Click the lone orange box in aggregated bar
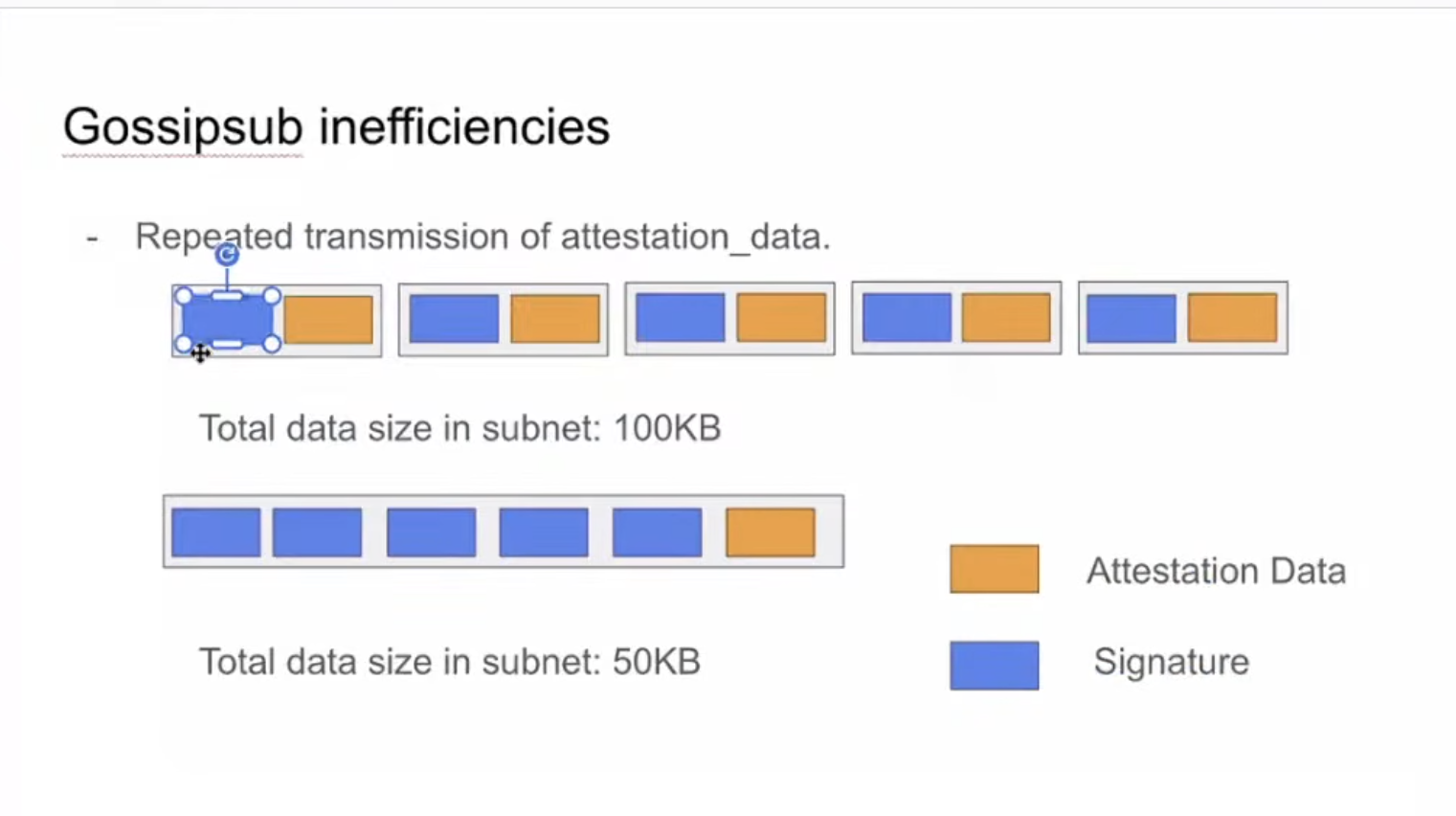Viewport: 1456px width, 816px height. coord(771,533)
